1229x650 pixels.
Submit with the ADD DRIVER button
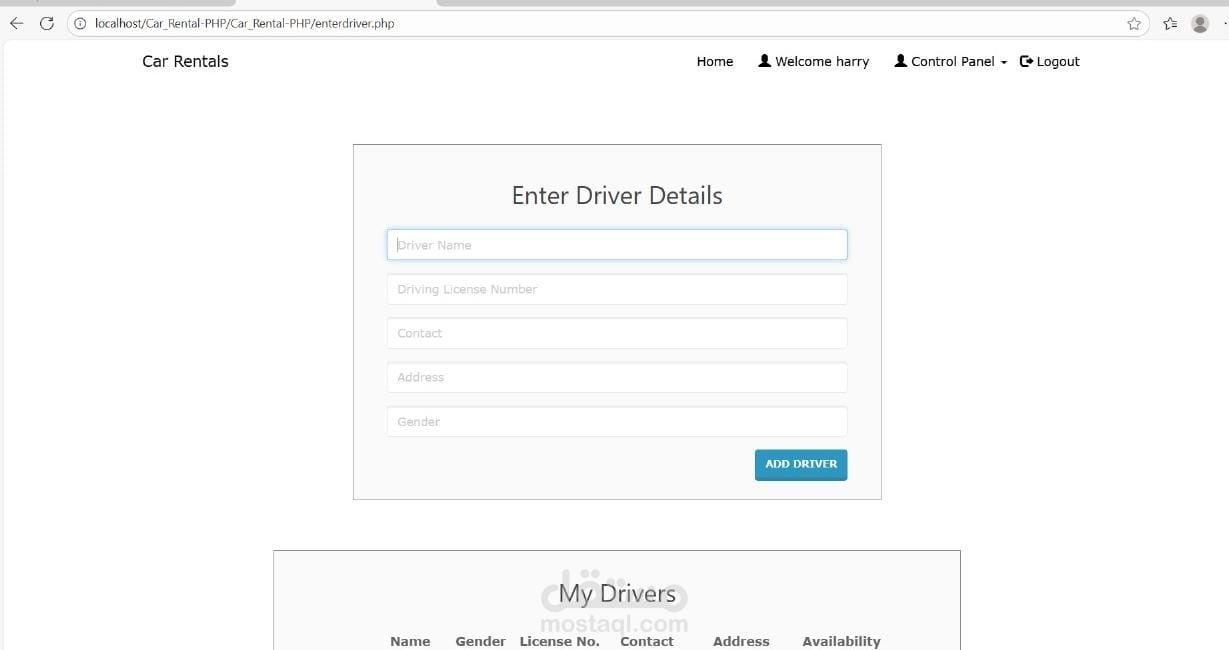click(x=801, y=464)
